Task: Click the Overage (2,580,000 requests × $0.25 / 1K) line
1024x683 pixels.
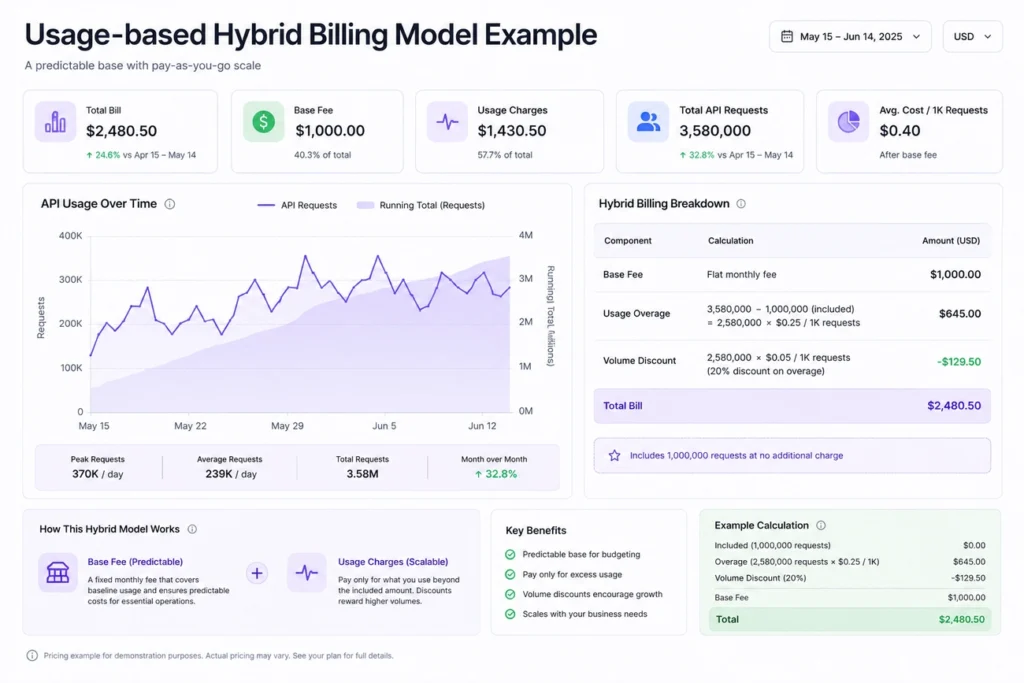Action: [x=850, y=562]
